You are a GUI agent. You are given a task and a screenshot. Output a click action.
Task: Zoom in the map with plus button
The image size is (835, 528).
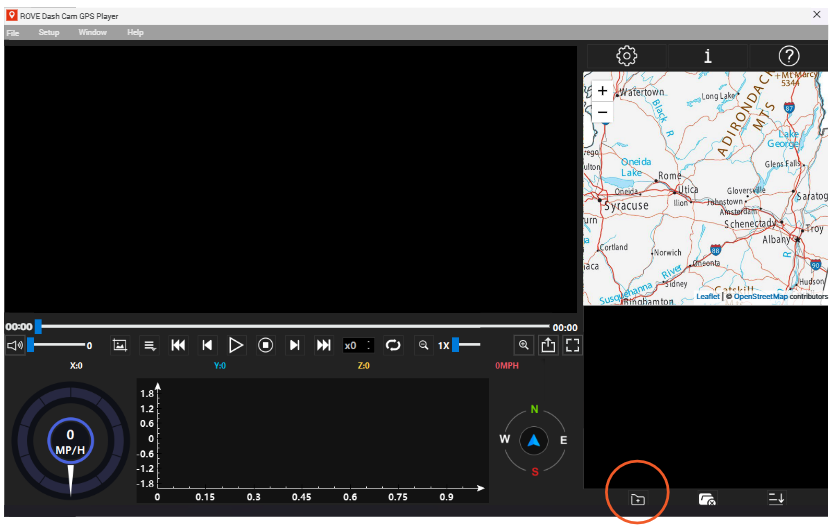(602, 90)
